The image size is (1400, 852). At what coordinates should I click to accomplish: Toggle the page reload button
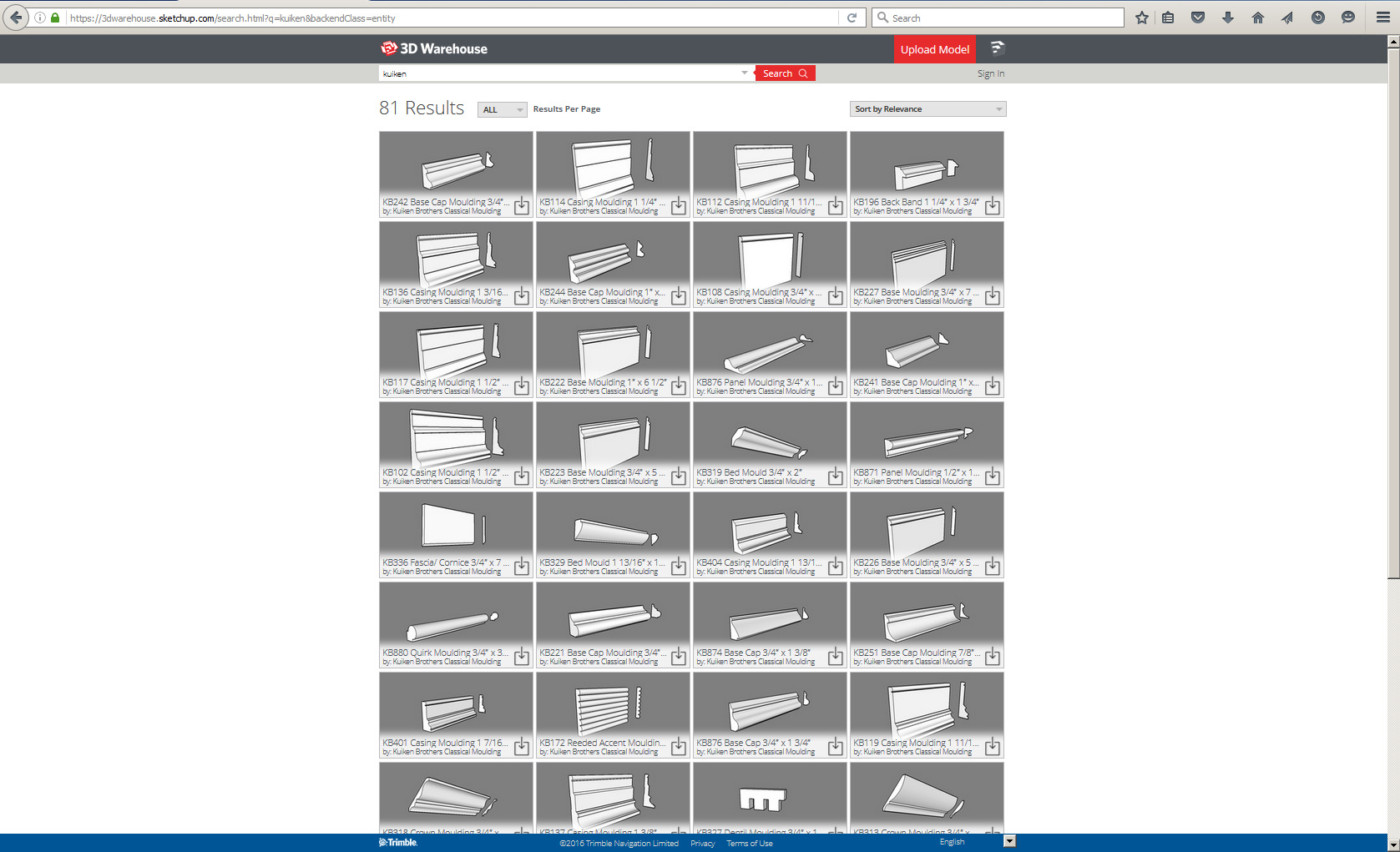click(x=851, y=16)
